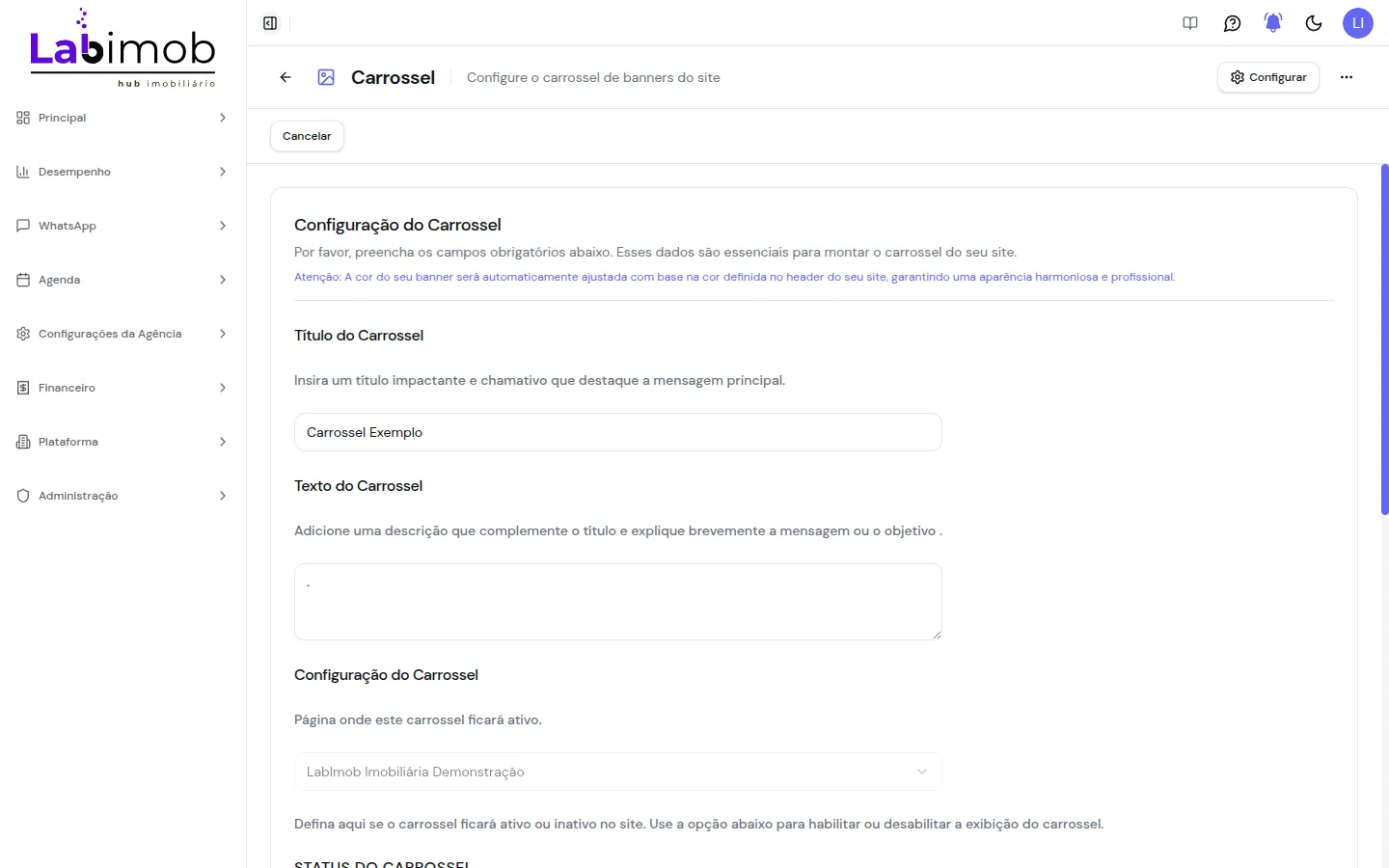Go back with the arrow icon

(286, 77)
